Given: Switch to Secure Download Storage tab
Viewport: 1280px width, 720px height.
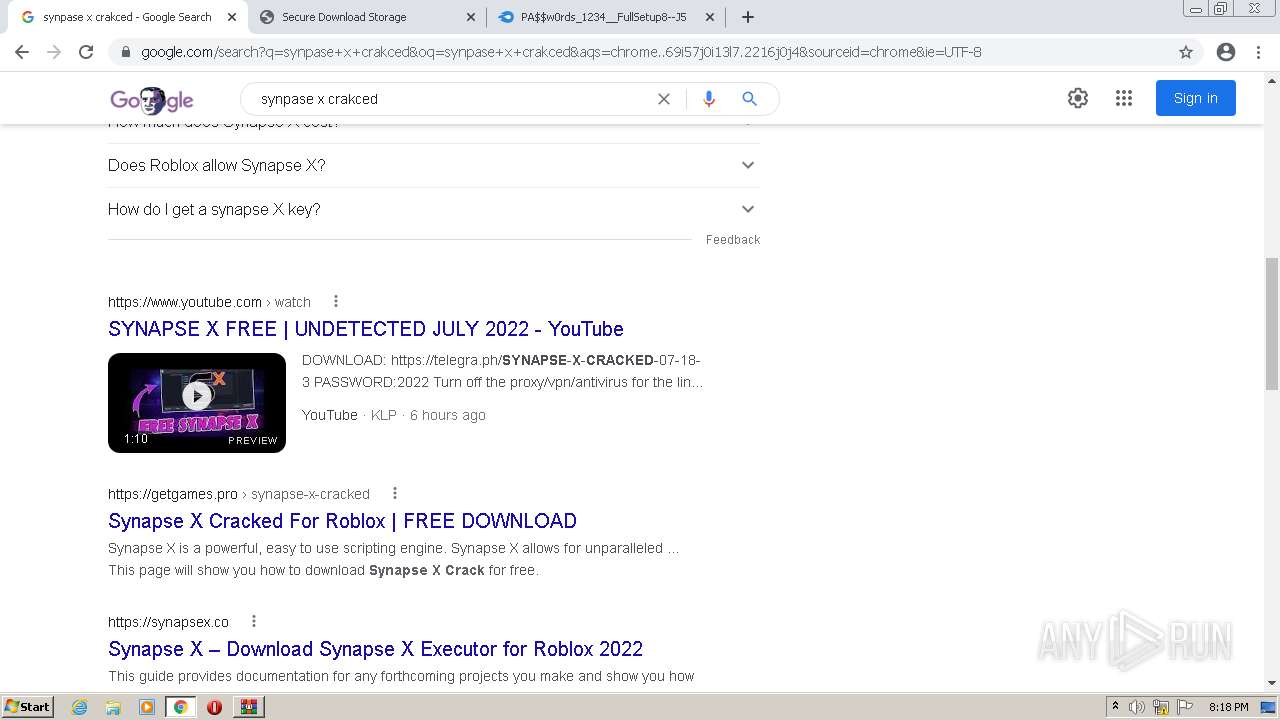Looking at the screenshot, I should 367,17.
